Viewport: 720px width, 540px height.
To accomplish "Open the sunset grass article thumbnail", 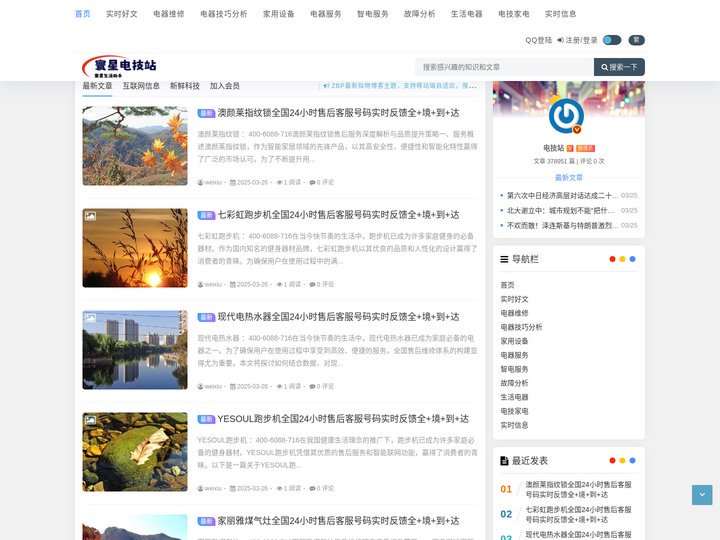I will [135, 248].
